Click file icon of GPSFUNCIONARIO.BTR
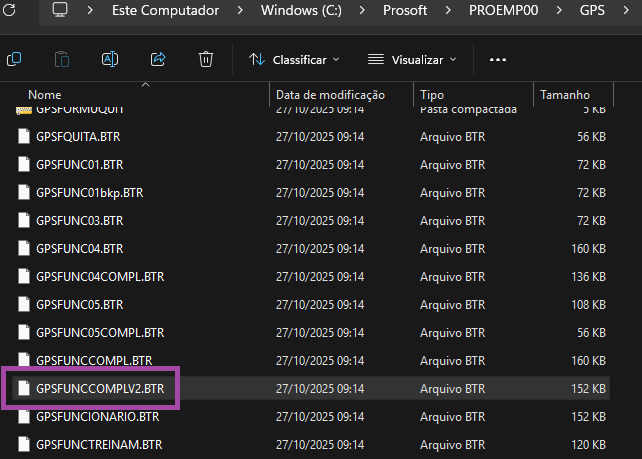The image size is (642, 459). 24,416
